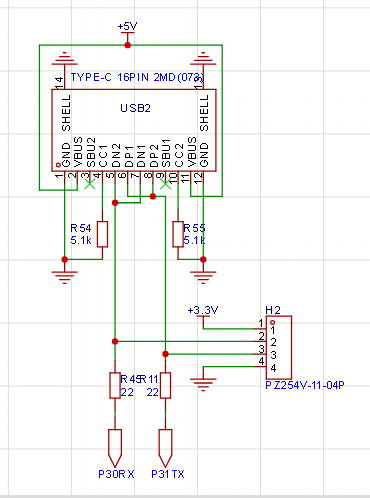This screenshot has height=498, width=370.
Task: Select the DP1 pin name on USB2
Action: point(129,156)
